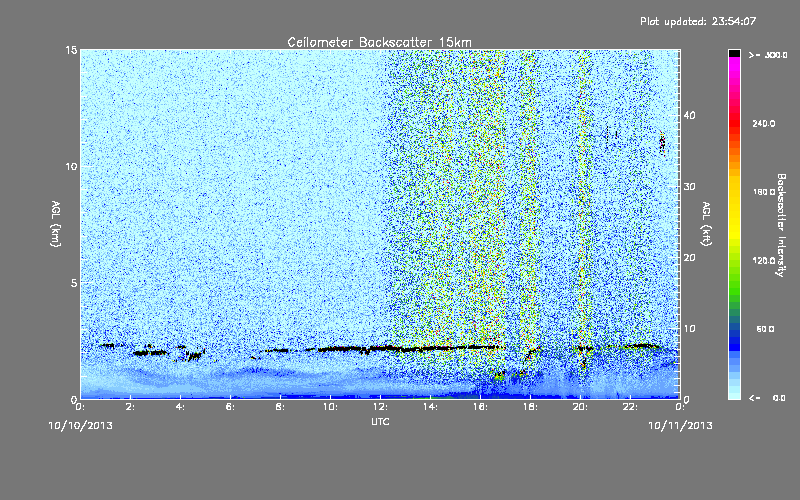This screenshot has width=800, height=500.
Task: Click the 120.0 colorbar label
Action: pyautogui.click(x=764, y=261)
